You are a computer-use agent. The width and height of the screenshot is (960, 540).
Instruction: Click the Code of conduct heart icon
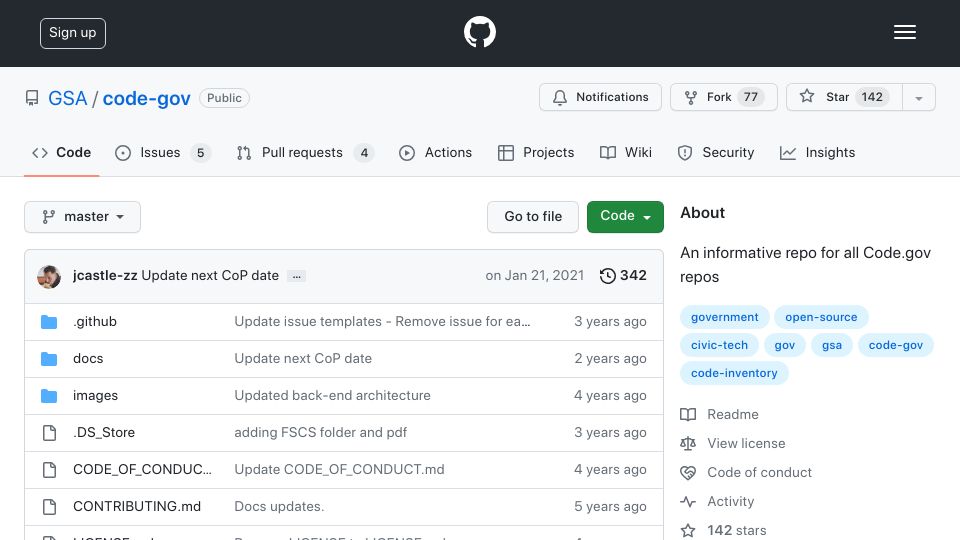(688, 473)
